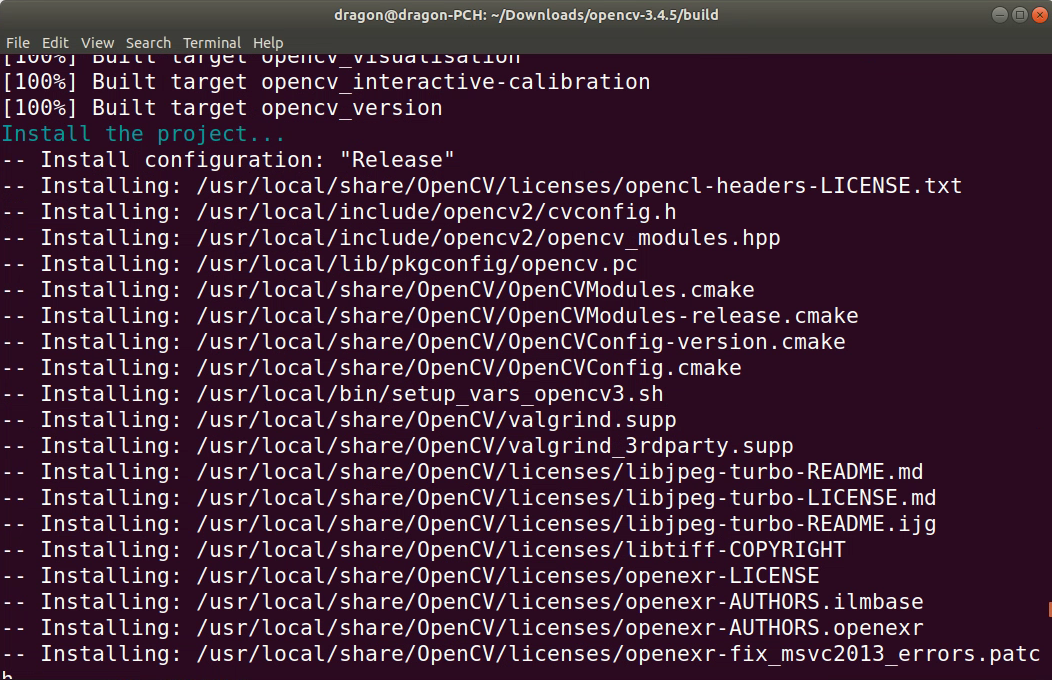This screenshot has width=1052, height=680.
Task: Maximize the terminal window
Action: click(1022, 14)
